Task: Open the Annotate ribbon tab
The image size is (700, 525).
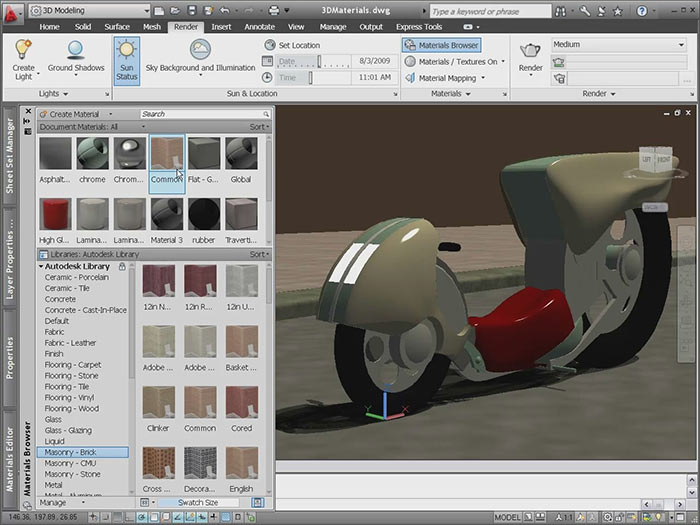Action: (x=258, y=27)
